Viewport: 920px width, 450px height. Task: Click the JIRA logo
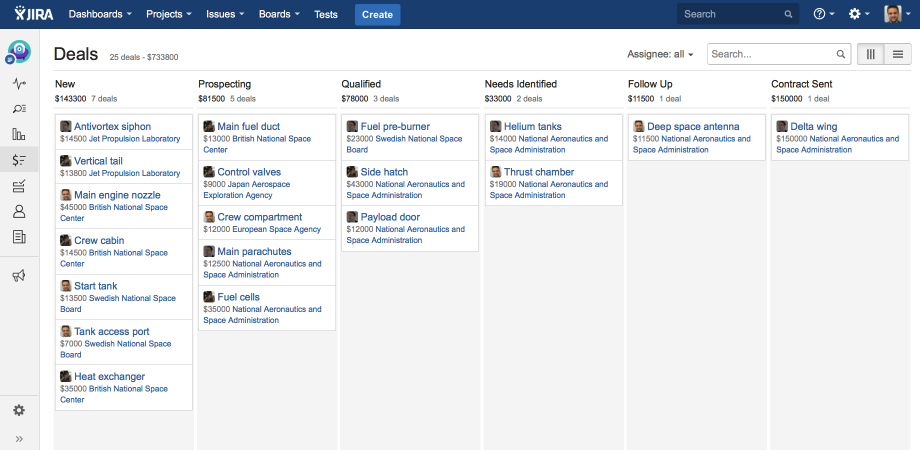(x=32, y=14)
